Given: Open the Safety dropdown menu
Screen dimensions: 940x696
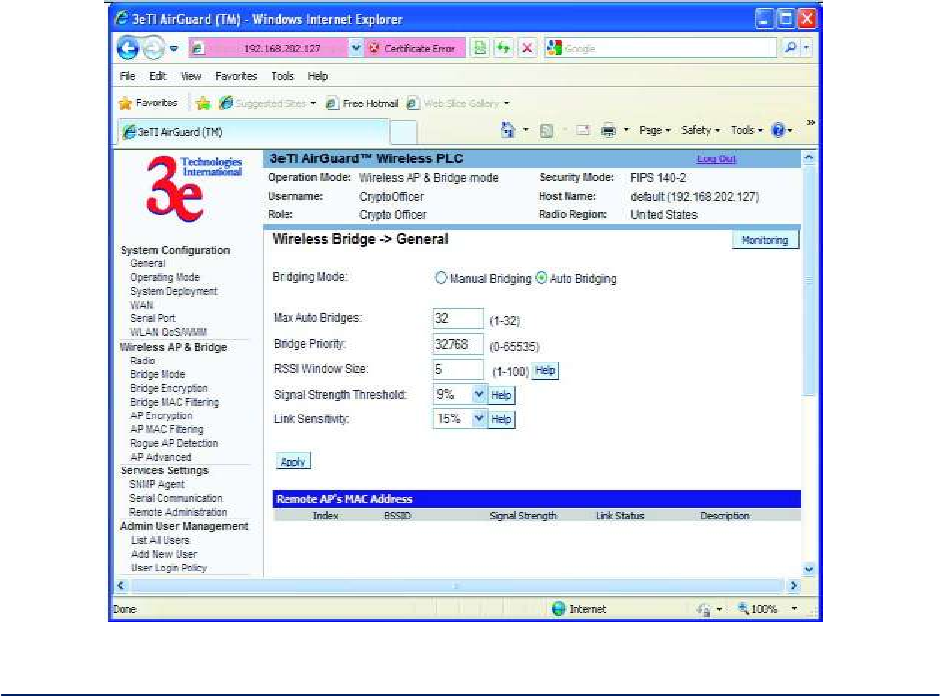Looking at the screenshot, I should [700, 130].
